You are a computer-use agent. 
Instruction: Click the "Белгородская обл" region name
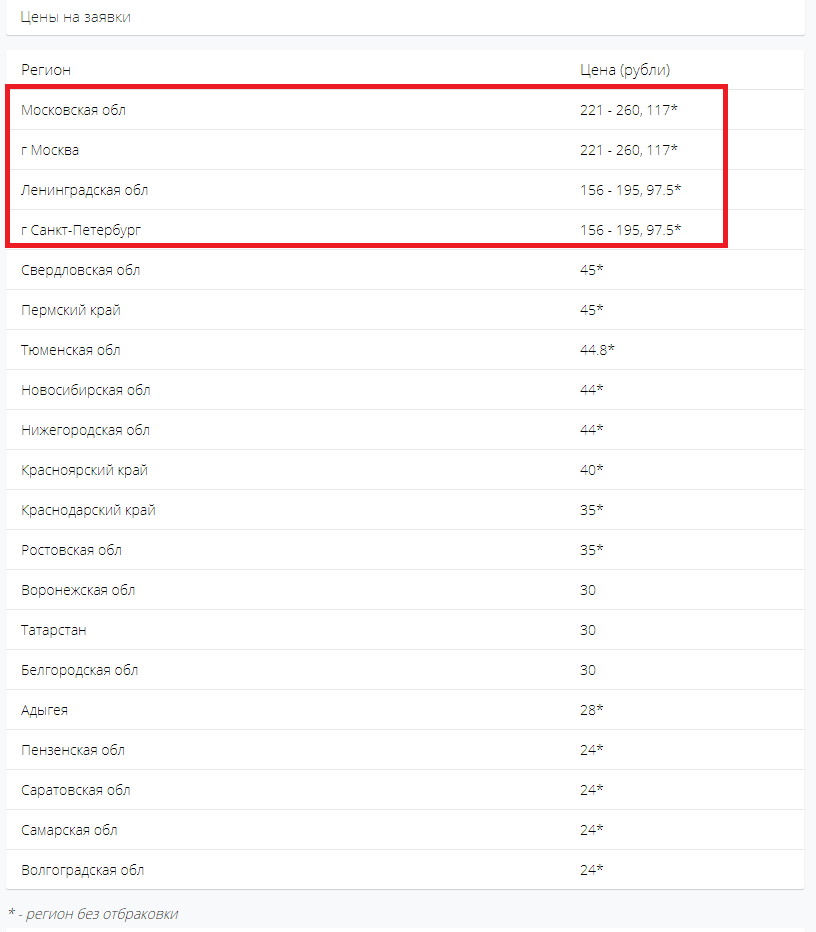tap(79, 670)
